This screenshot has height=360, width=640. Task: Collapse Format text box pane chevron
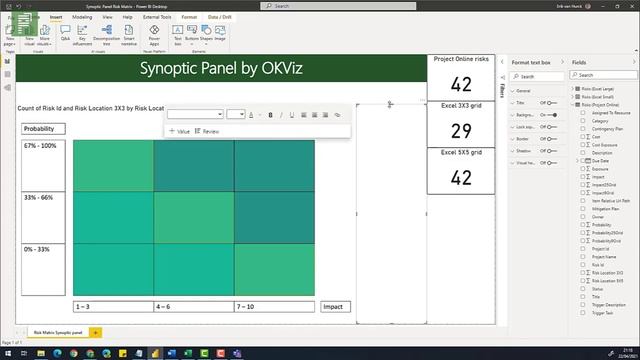tap(562, 62)
